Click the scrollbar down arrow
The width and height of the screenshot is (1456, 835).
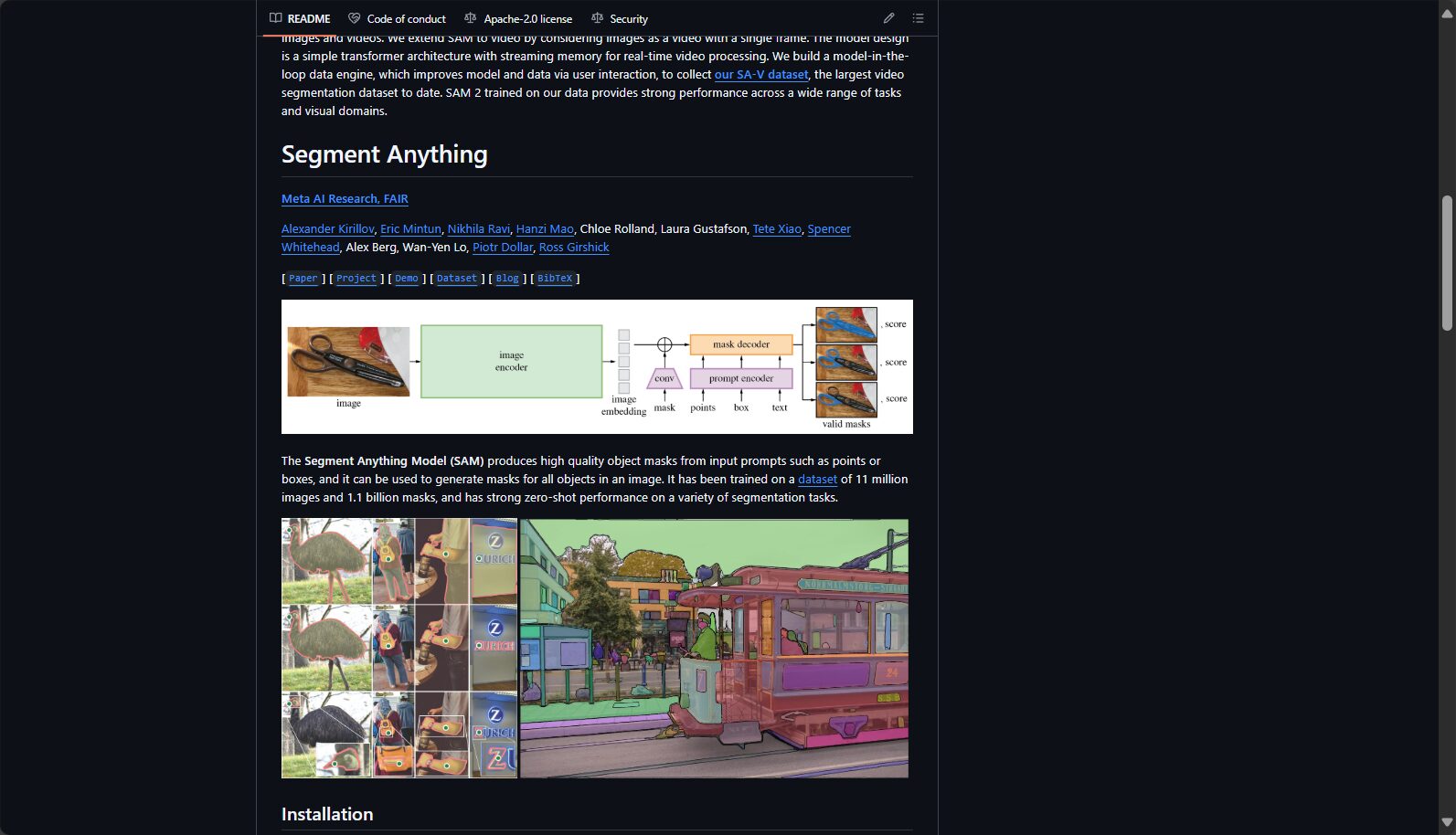pos(1447,822)
